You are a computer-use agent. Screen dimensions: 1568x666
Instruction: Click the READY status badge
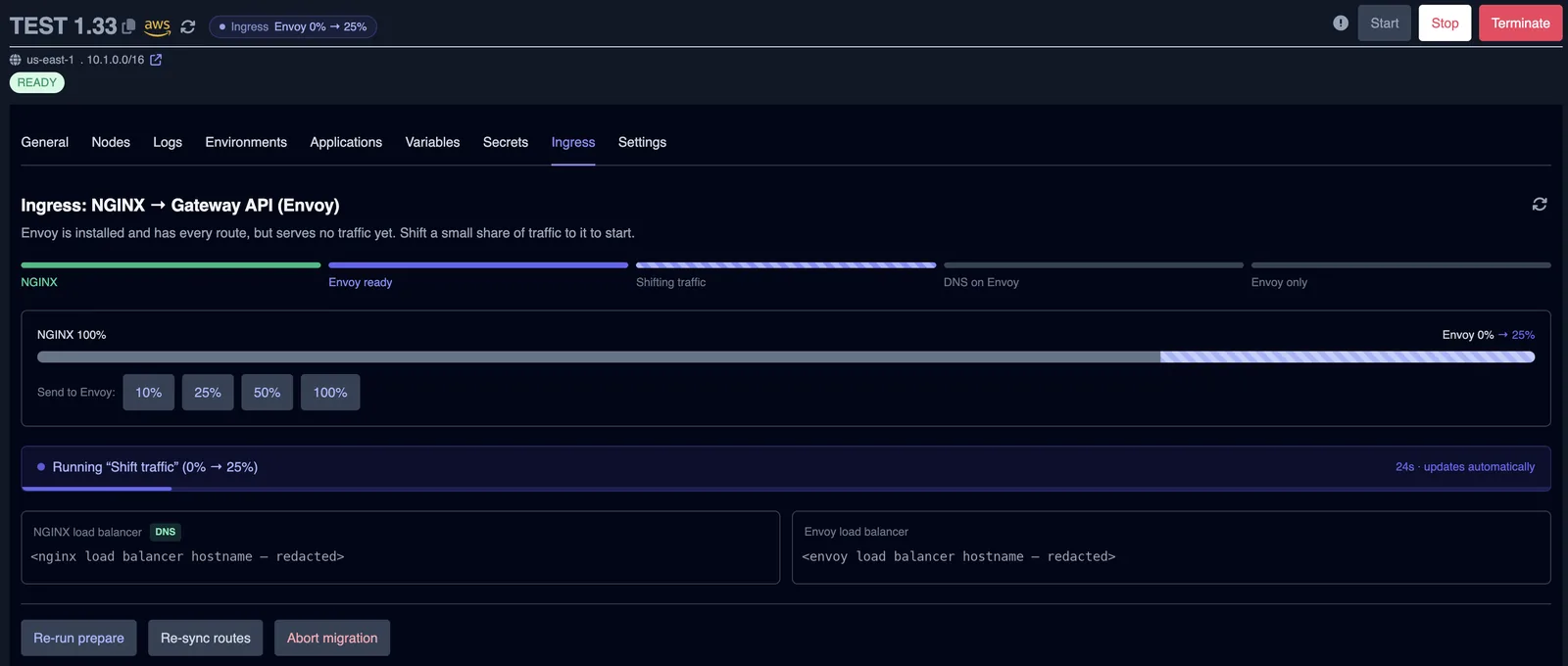point(37,82)
